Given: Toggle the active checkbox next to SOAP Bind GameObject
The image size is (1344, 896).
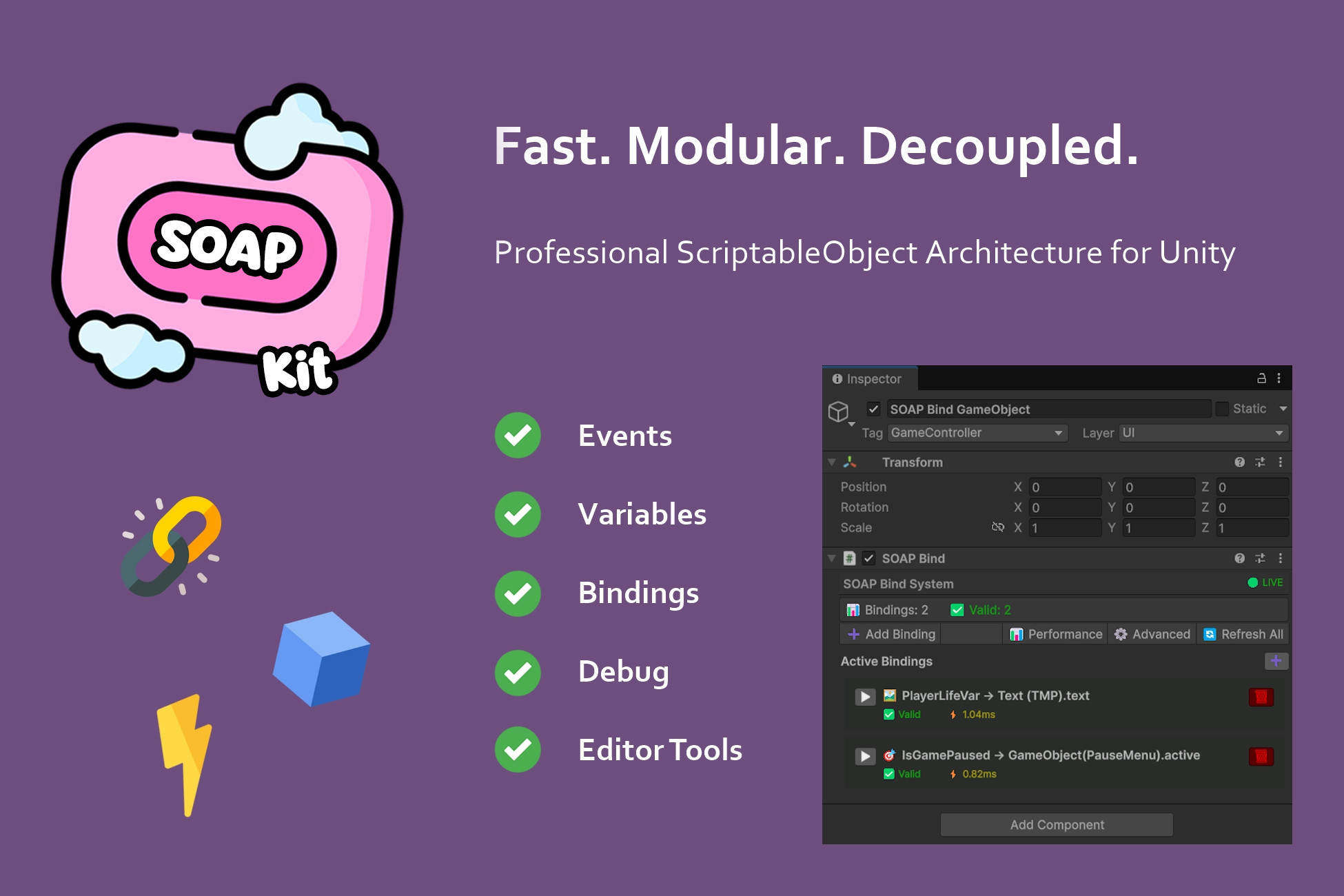Looking at the screenshot, I should [x=873, y=409].
